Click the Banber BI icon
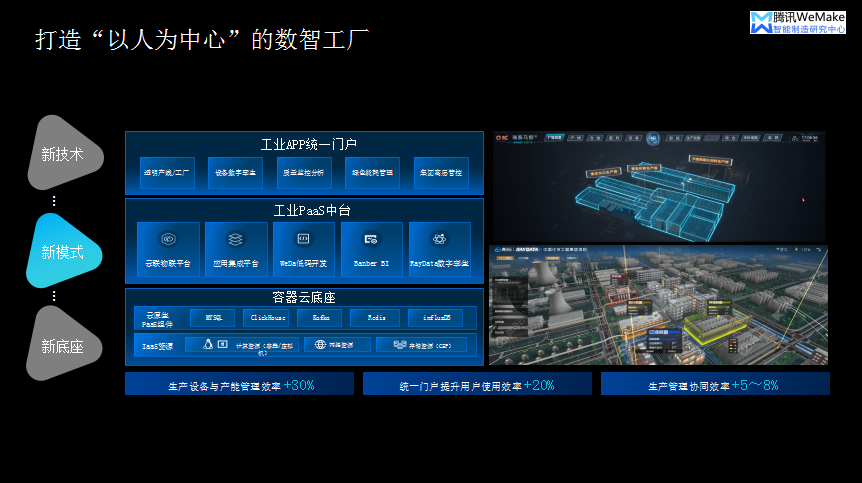The image size is (862, 483). point(371,240)
